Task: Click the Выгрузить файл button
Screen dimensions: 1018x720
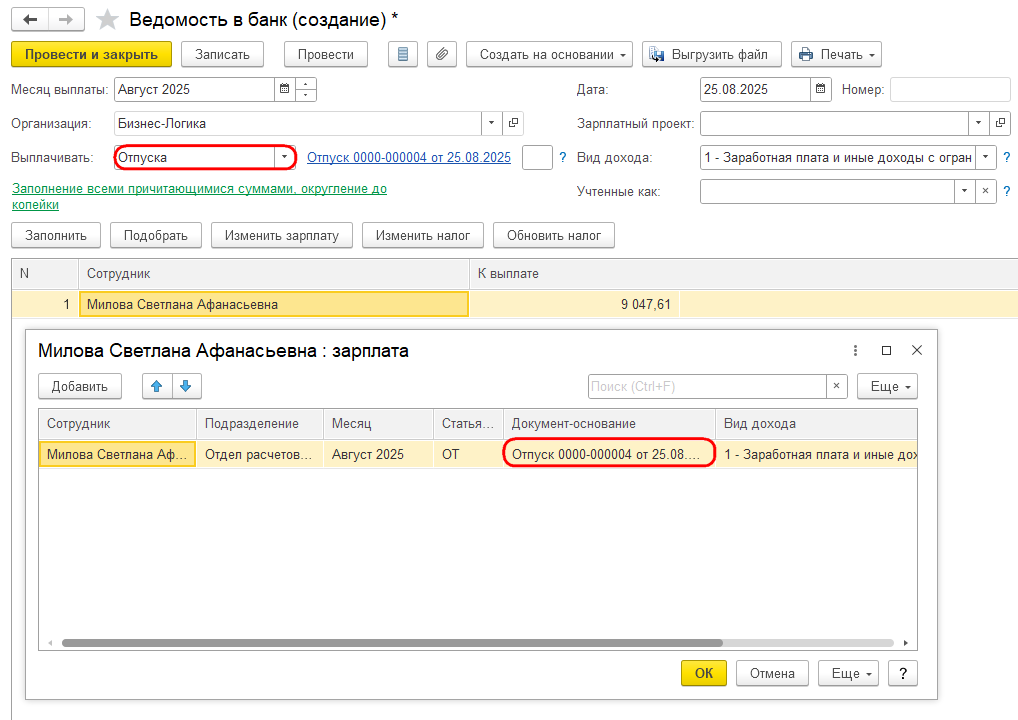Action: click(712, 55)
